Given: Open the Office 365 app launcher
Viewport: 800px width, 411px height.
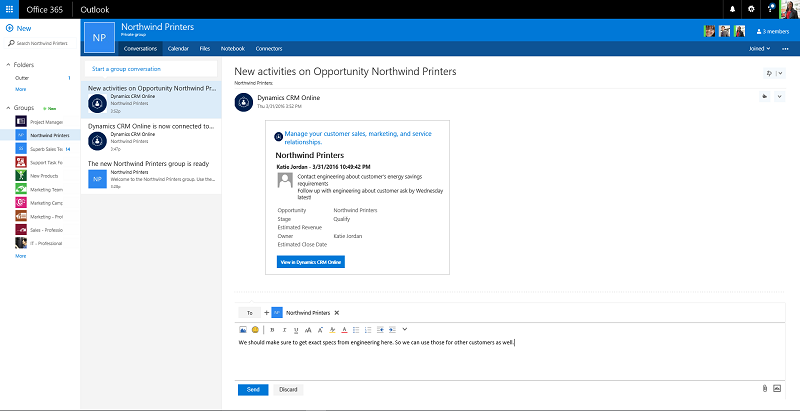Looking at the screenshot, I should click(10, 9).
